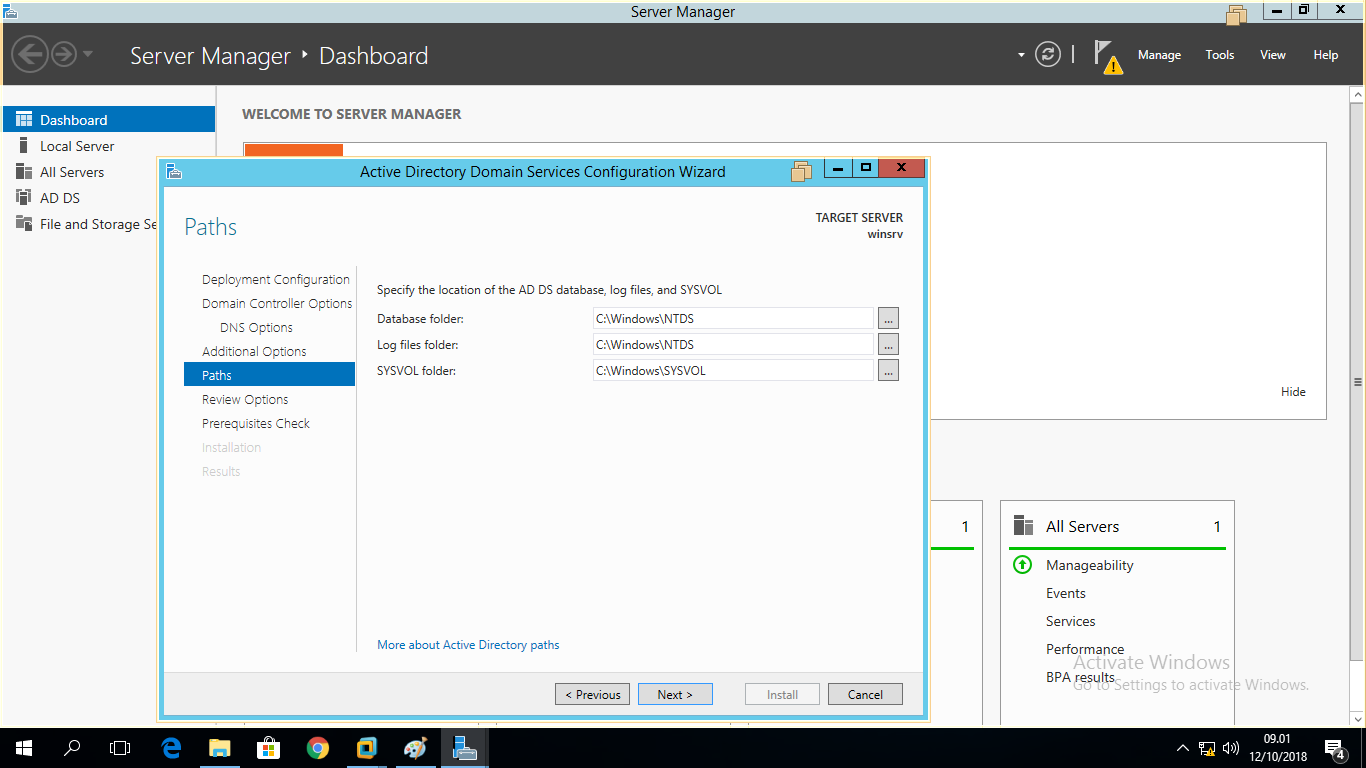
Task: Open the Manage menu
Action: pos(1159,55)
